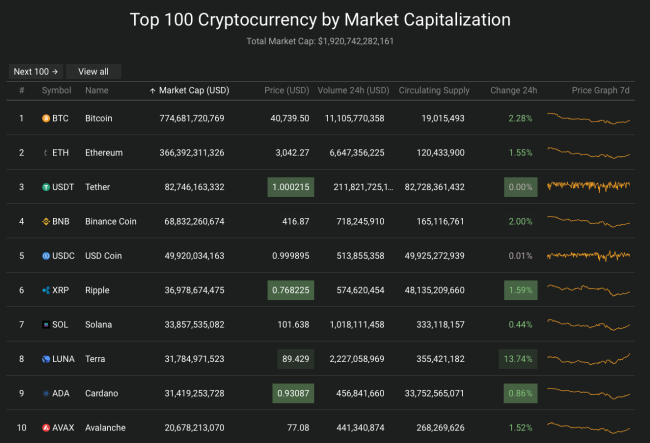
Task: Click the Terra LUNA icon
Action: (x=46, y=359)
